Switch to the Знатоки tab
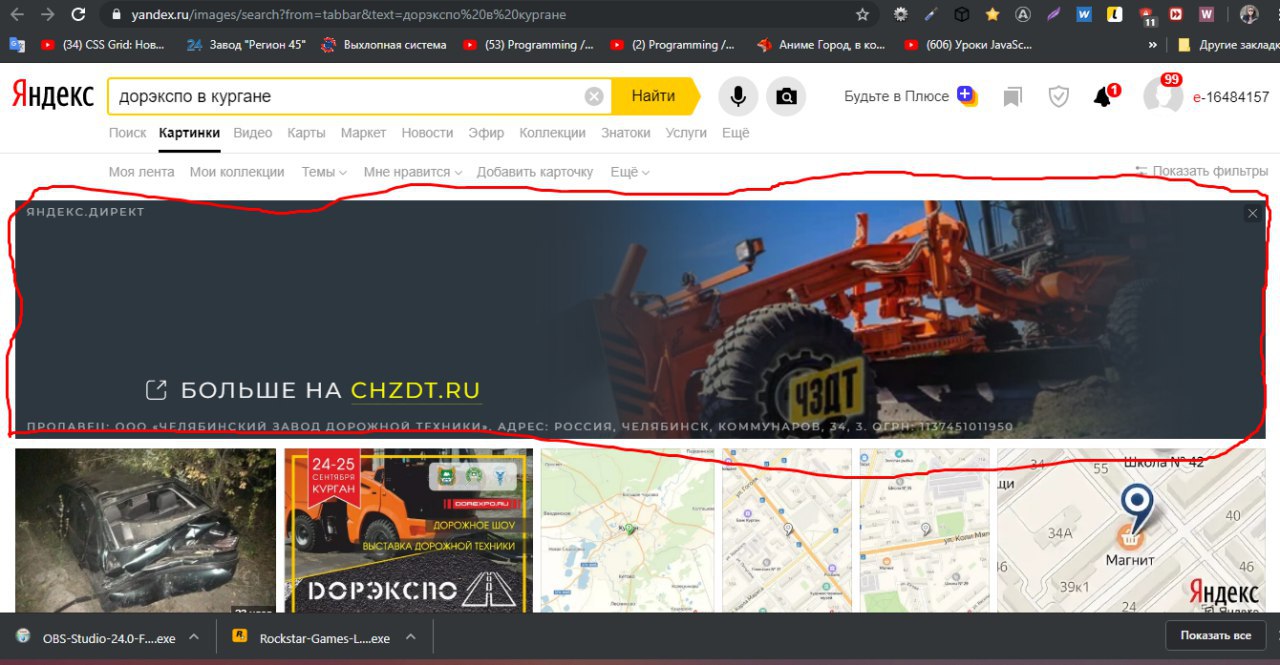The image size is (1280, 665). point(625,132)
